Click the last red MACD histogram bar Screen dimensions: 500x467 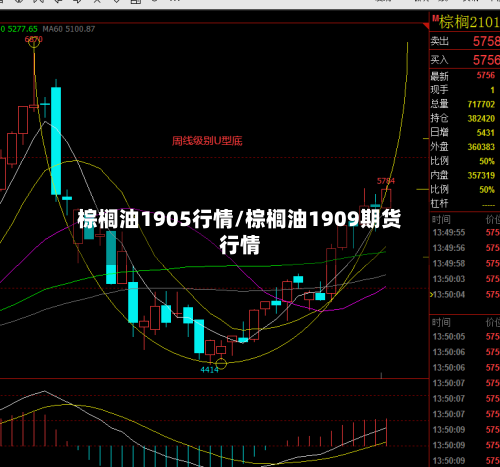(x=386, y=432)
